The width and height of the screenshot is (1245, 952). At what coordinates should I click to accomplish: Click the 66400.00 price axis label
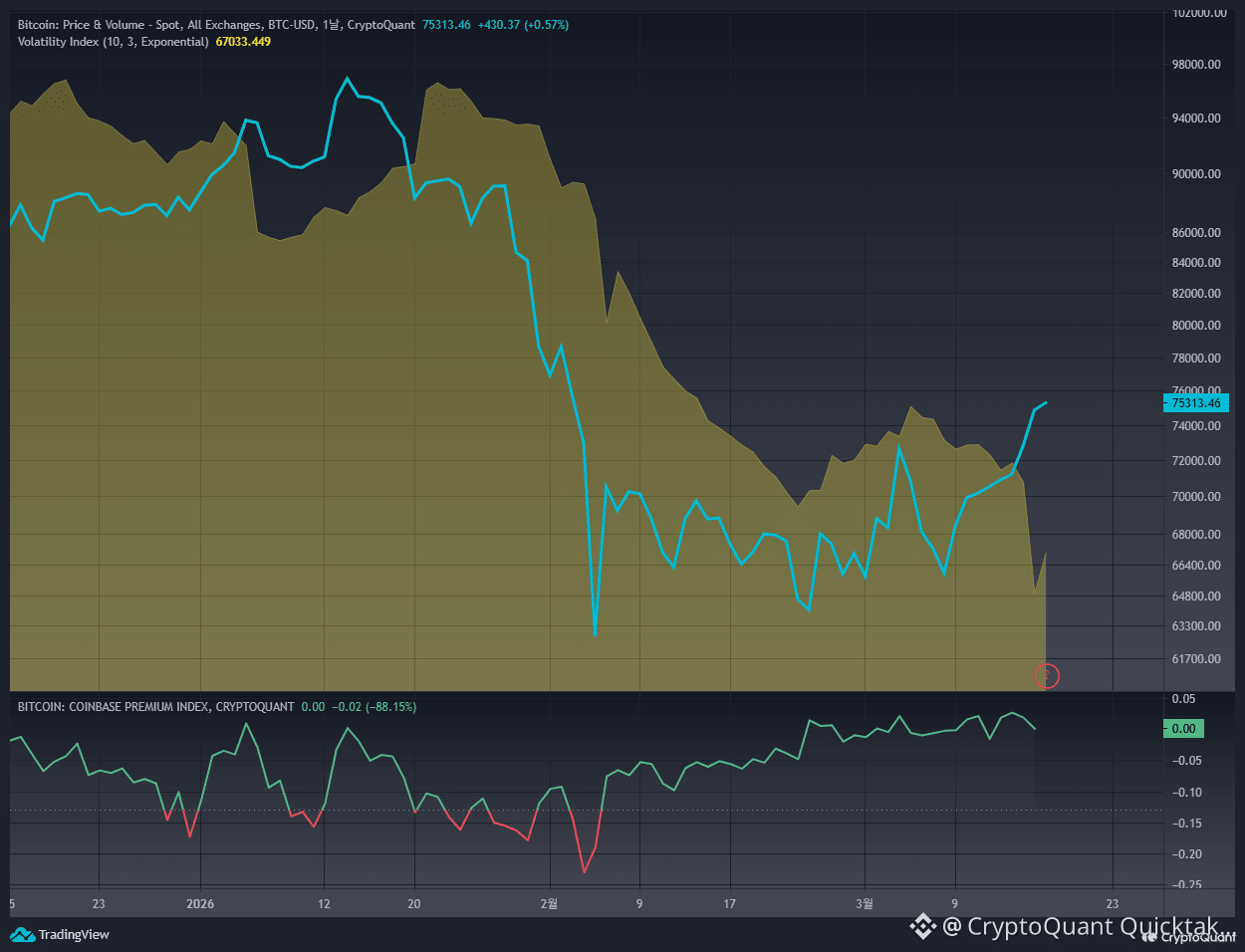pos(1196,566)
